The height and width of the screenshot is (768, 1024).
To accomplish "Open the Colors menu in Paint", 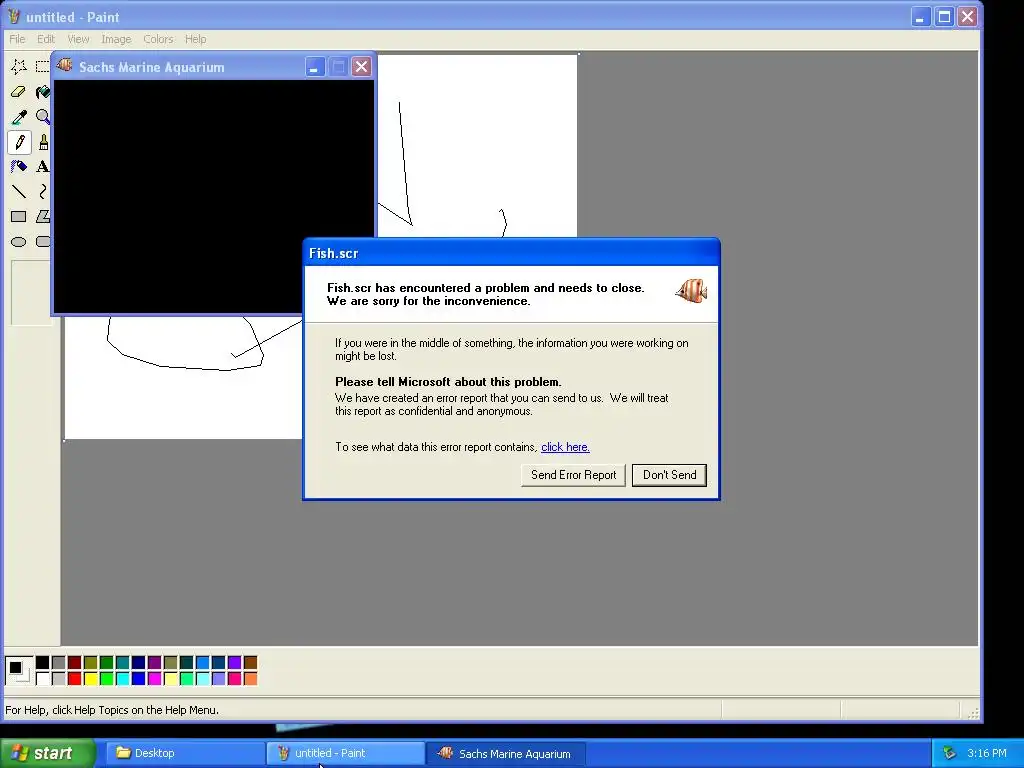I will 158,39.
